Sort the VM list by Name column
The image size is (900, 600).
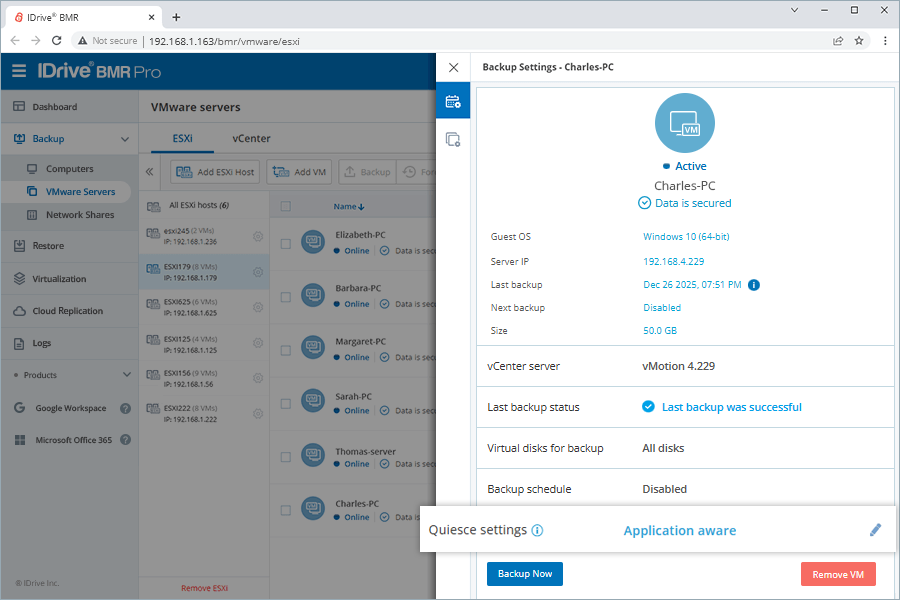point(348,206)
